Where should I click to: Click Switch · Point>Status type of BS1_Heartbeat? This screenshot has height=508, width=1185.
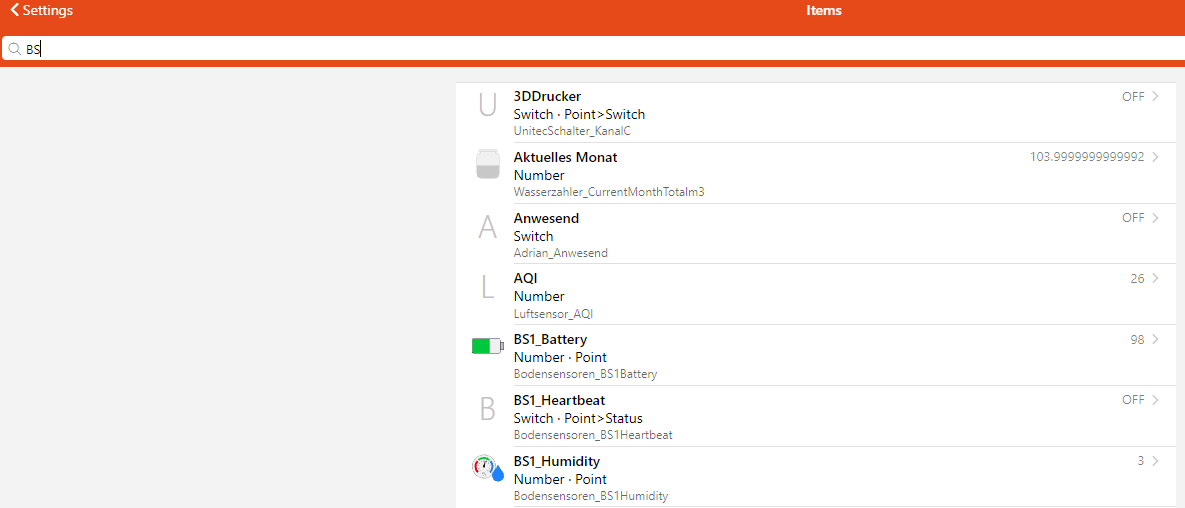point(578,418)
